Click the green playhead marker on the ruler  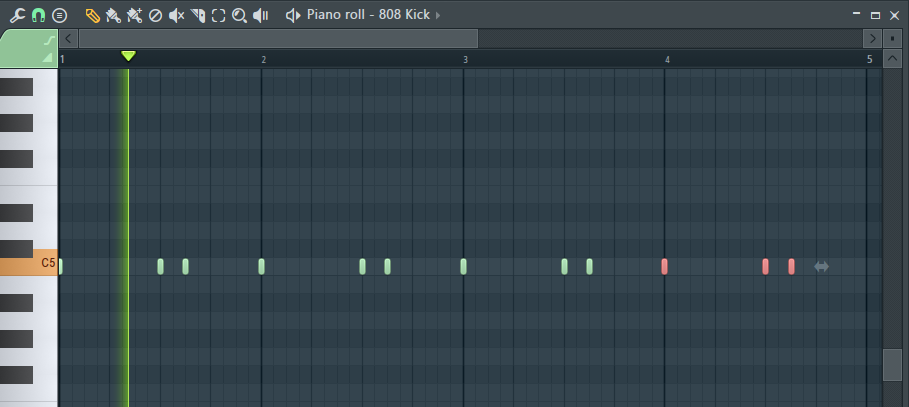tap(128, 56)
